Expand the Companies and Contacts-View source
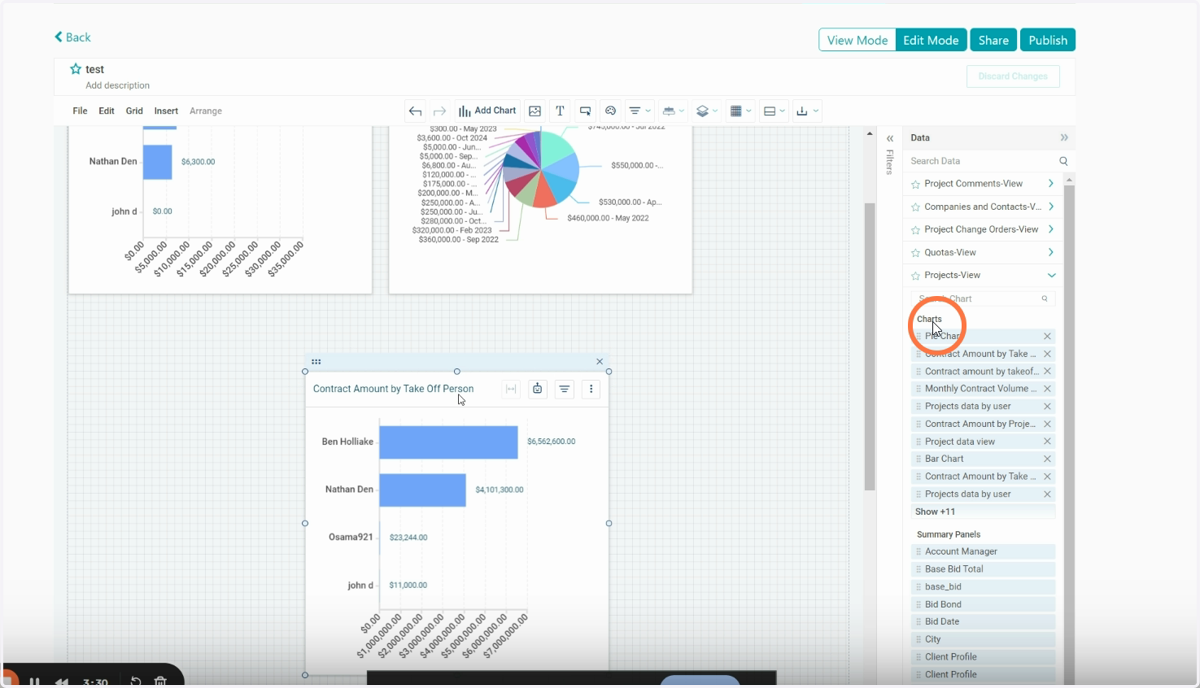Screen dimensions: 1200x688 point(1051,207)
